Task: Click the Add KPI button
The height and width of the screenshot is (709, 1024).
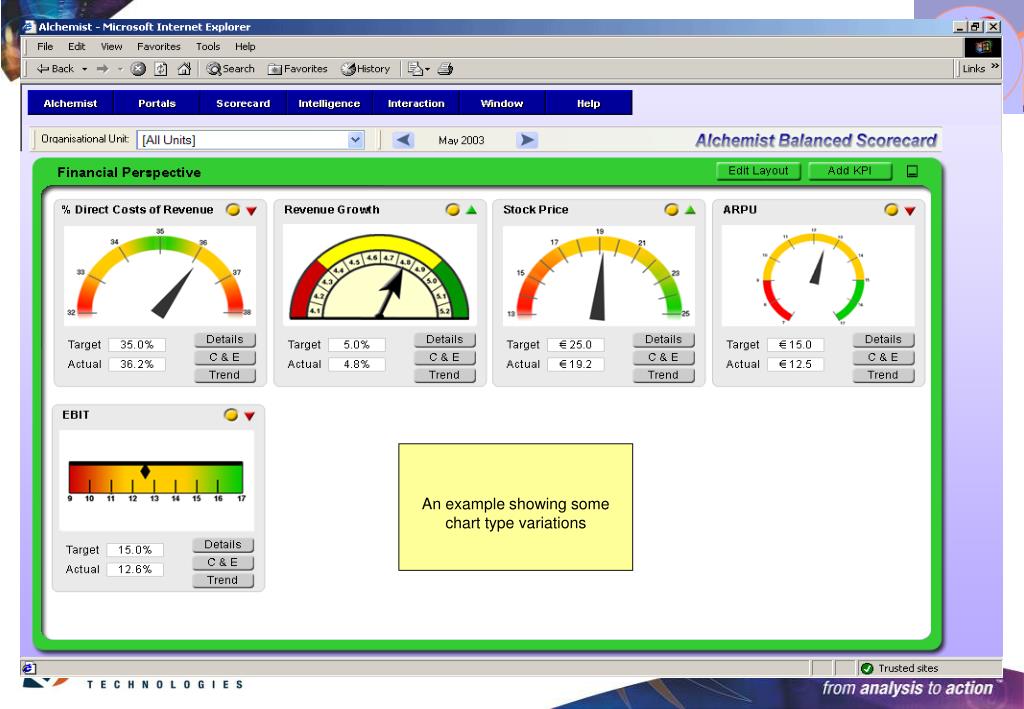Action: click(x=850, y=171)
